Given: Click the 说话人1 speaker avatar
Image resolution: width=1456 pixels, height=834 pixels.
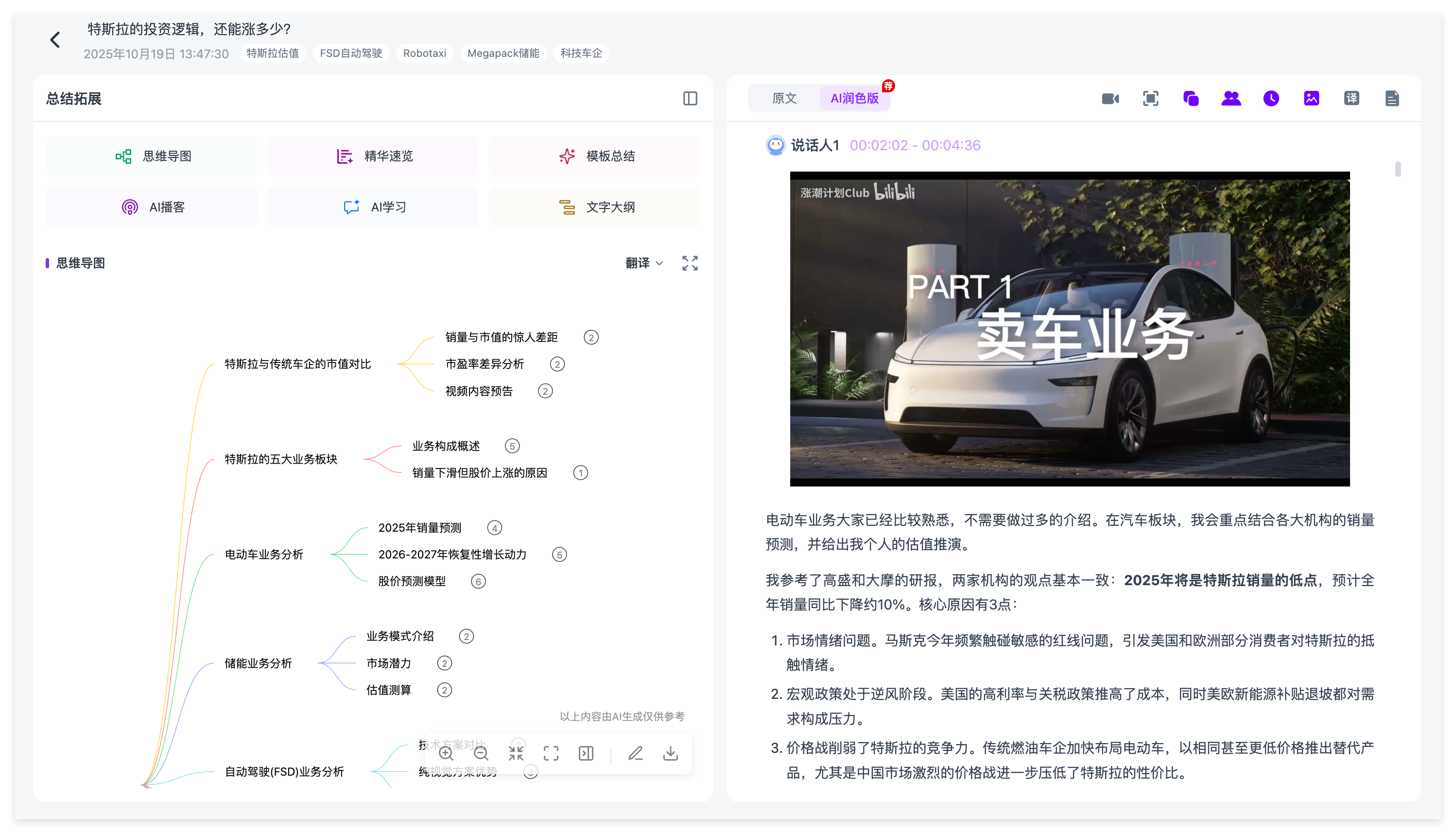Looking at the screenshot, I should (776, 145).
